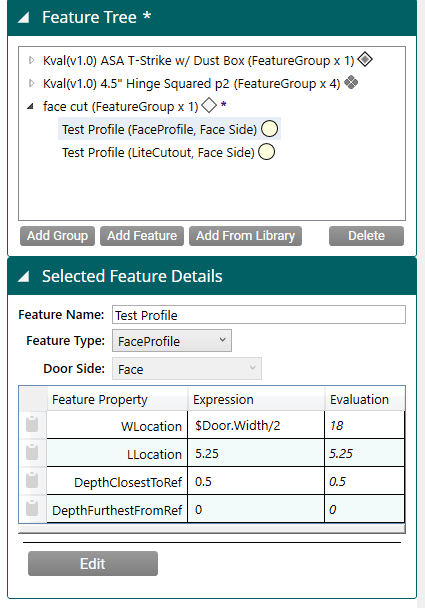Click the yellow circle beside FaceProfile feature

click(269, 129)
